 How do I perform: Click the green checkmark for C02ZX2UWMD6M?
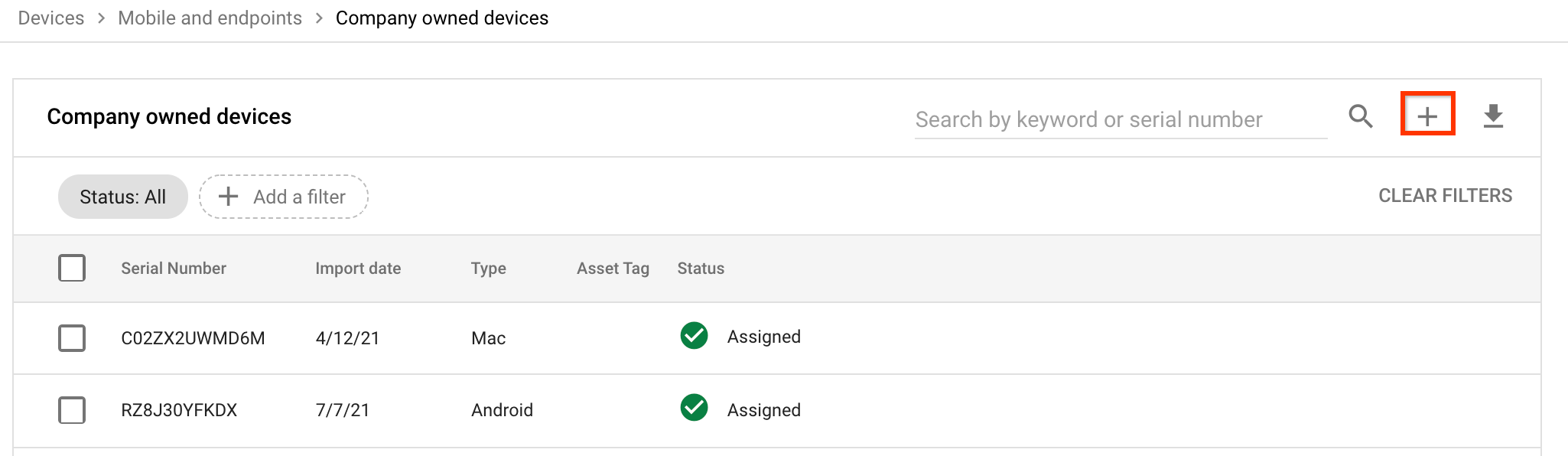694,336
